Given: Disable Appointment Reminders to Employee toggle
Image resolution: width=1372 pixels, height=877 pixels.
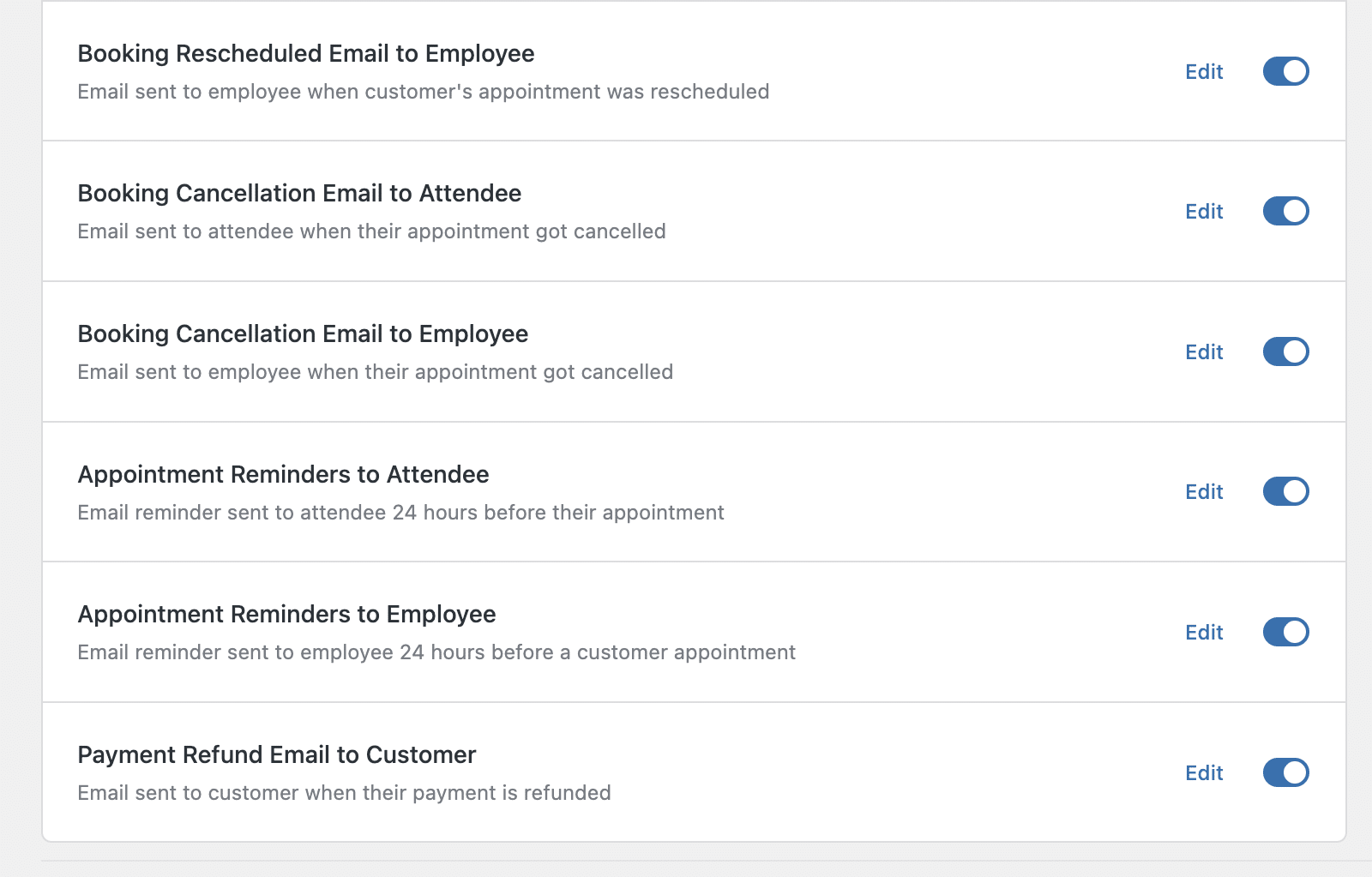Looking at the screenshot, I should (x=1285, y=632).
